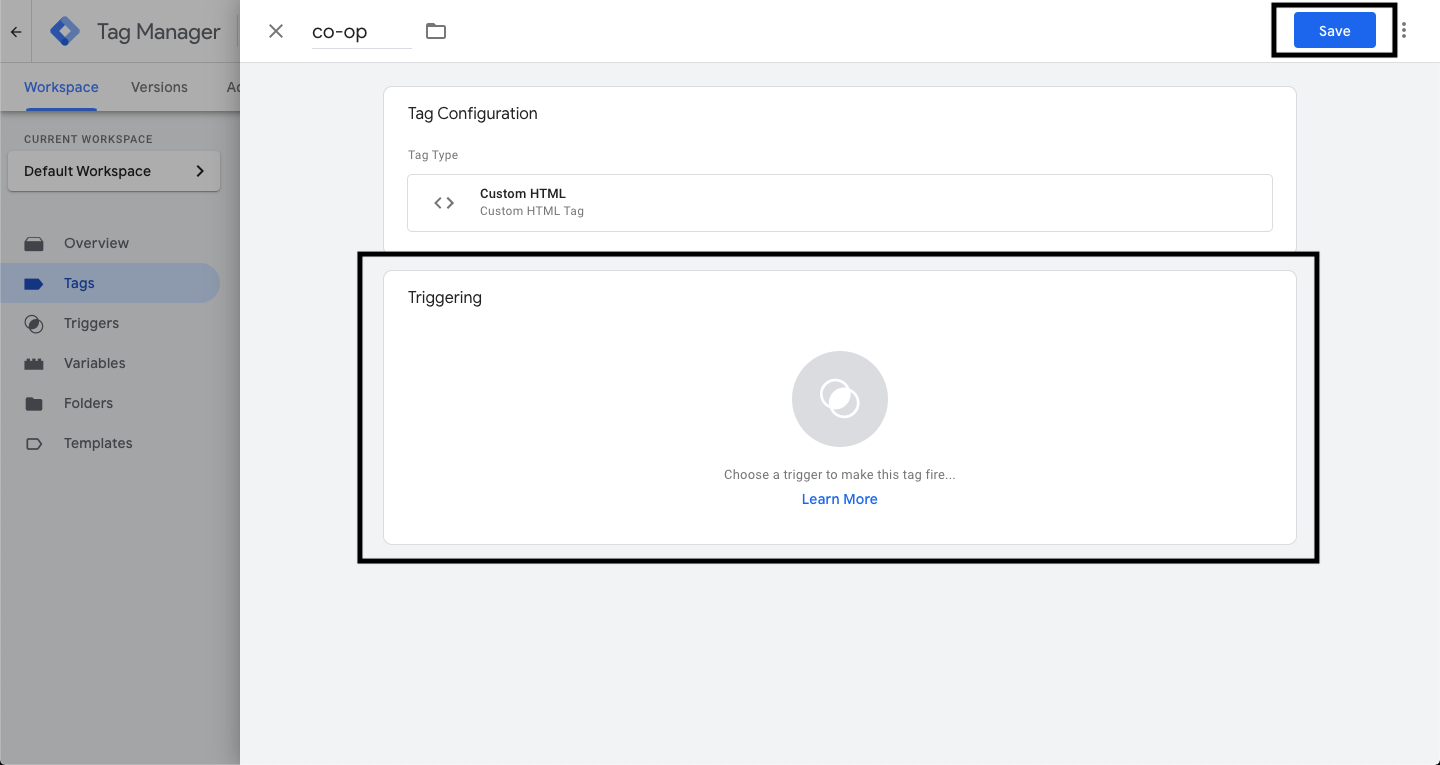
Task: Open Overview in the sidebar
Action: pos(96,243)
